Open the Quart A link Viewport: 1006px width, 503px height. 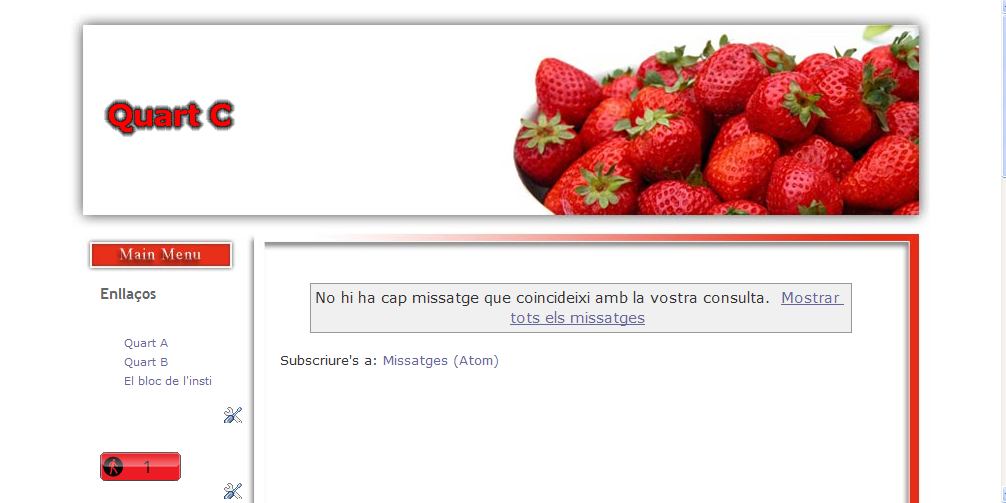(146, 343)
